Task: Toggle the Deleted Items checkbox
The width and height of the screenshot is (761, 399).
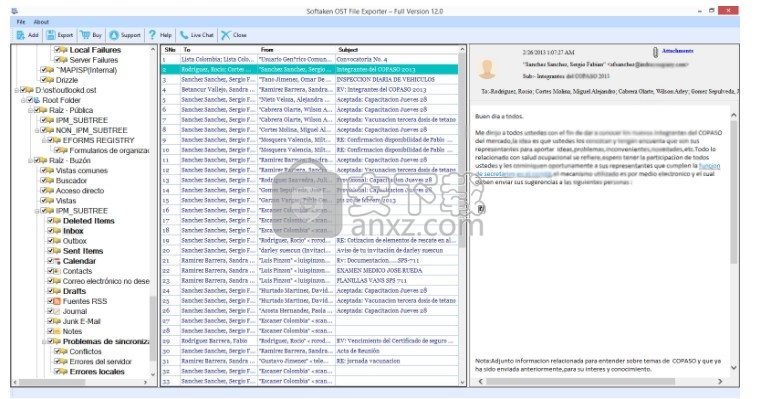Action: tap(50, 221)
